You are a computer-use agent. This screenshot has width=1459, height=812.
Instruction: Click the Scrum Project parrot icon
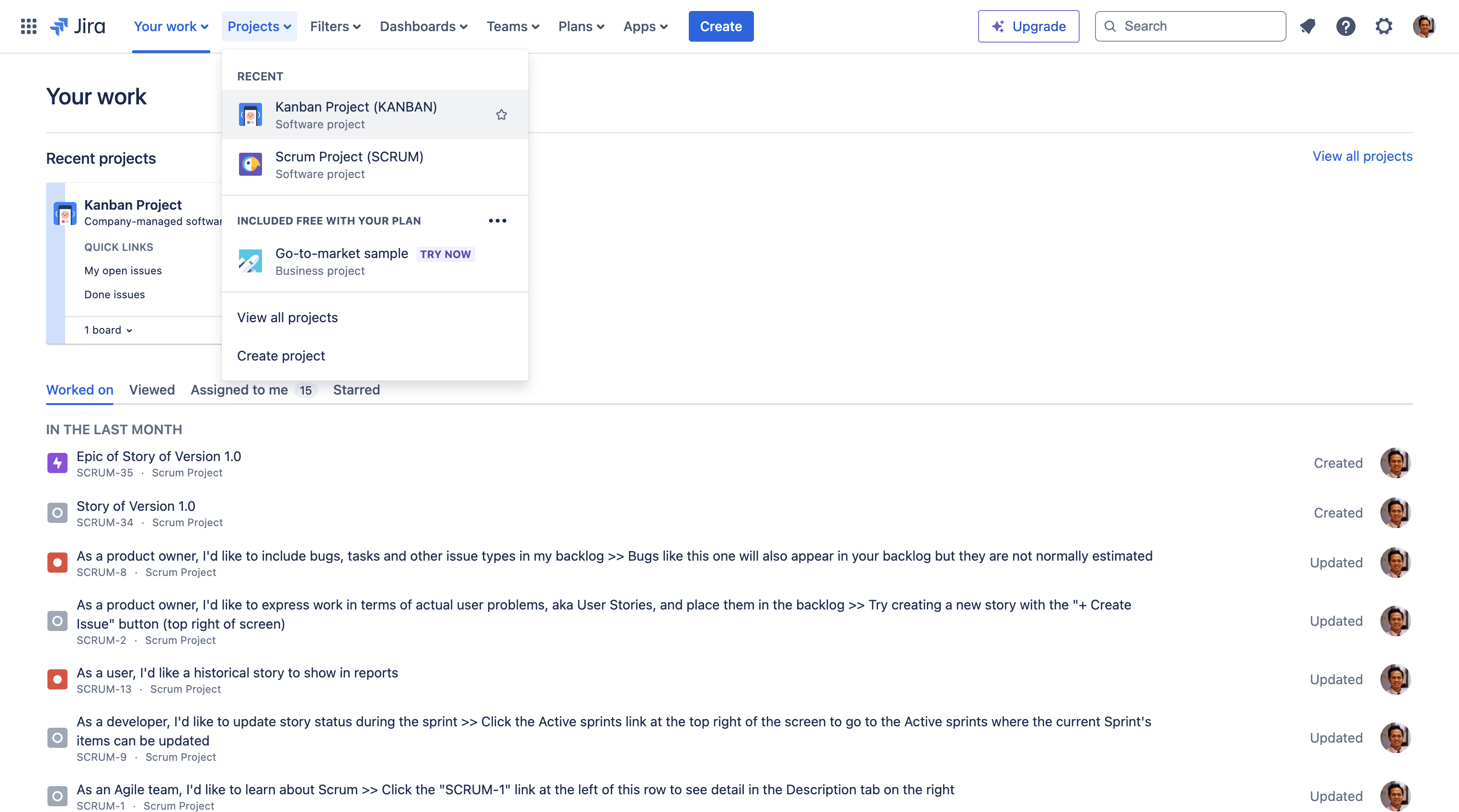(251, 164)
